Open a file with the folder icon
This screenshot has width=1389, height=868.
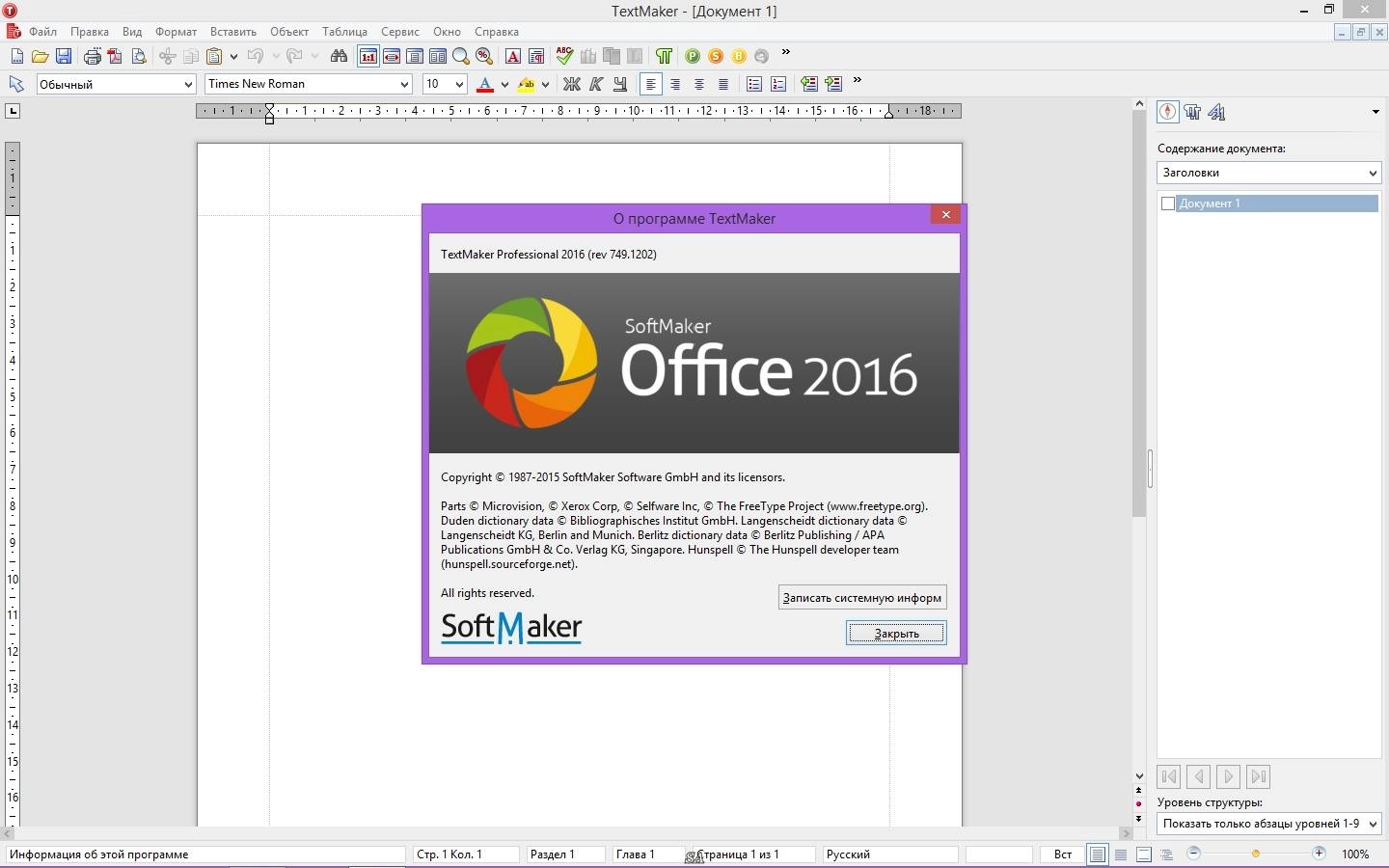click(40, 56)
